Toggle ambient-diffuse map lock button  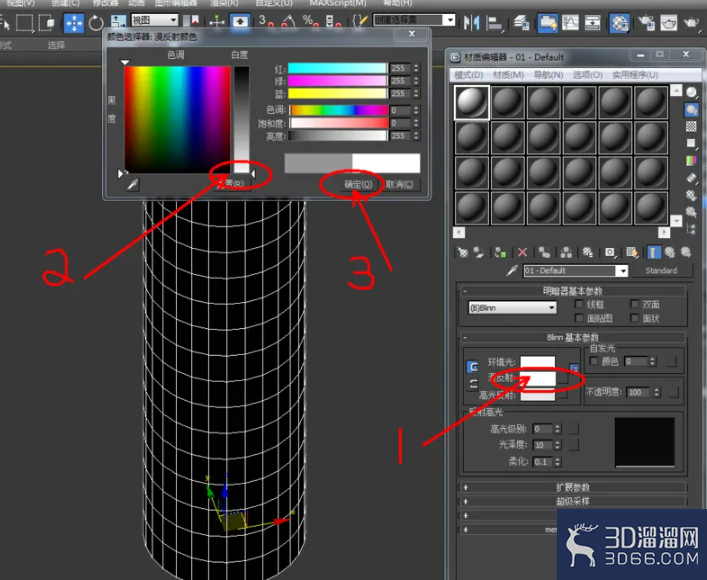coord(574,368)
